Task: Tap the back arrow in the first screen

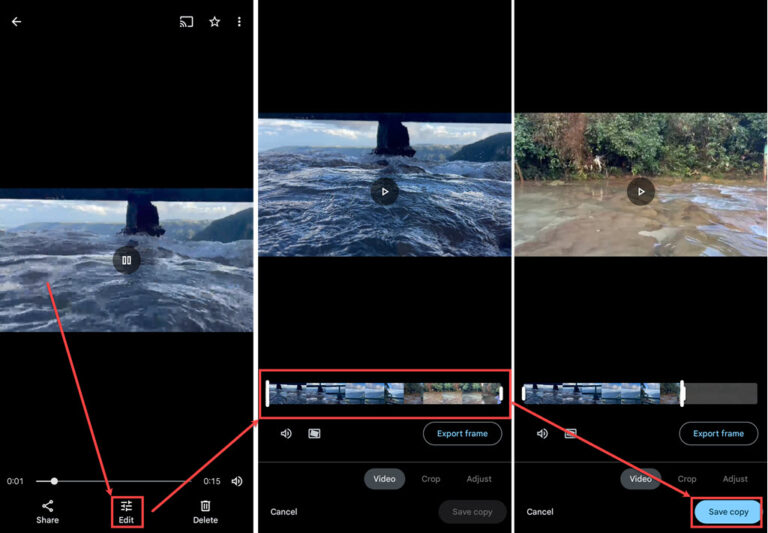Action: coord(17,22)
